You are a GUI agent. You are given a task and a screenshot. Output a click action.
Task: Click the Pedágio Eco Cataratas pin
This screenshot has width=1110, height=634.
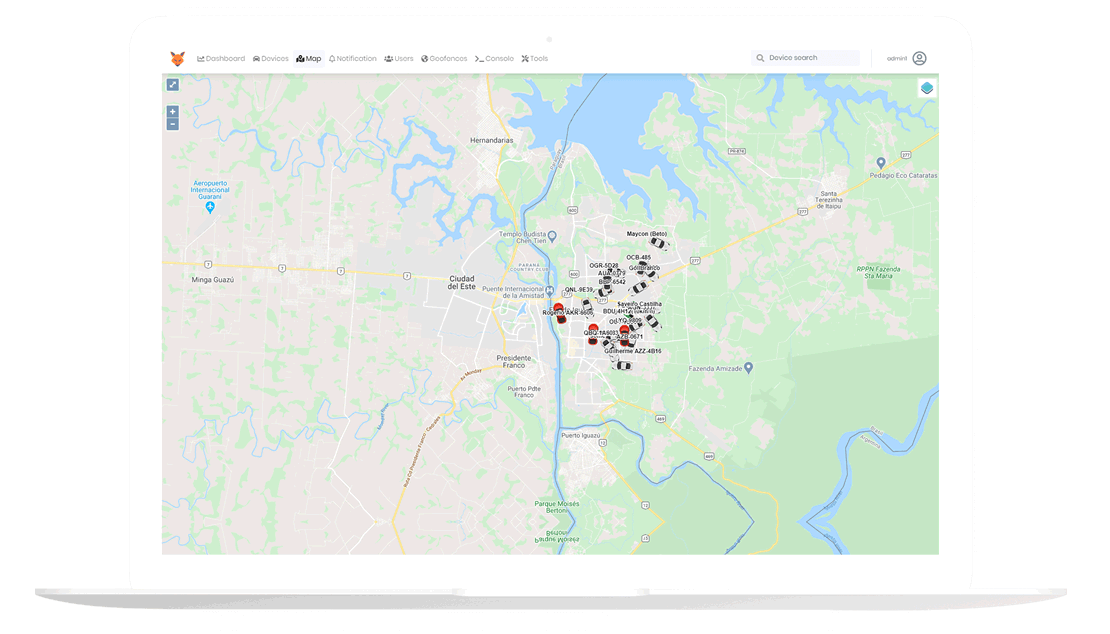click(881, 163)
